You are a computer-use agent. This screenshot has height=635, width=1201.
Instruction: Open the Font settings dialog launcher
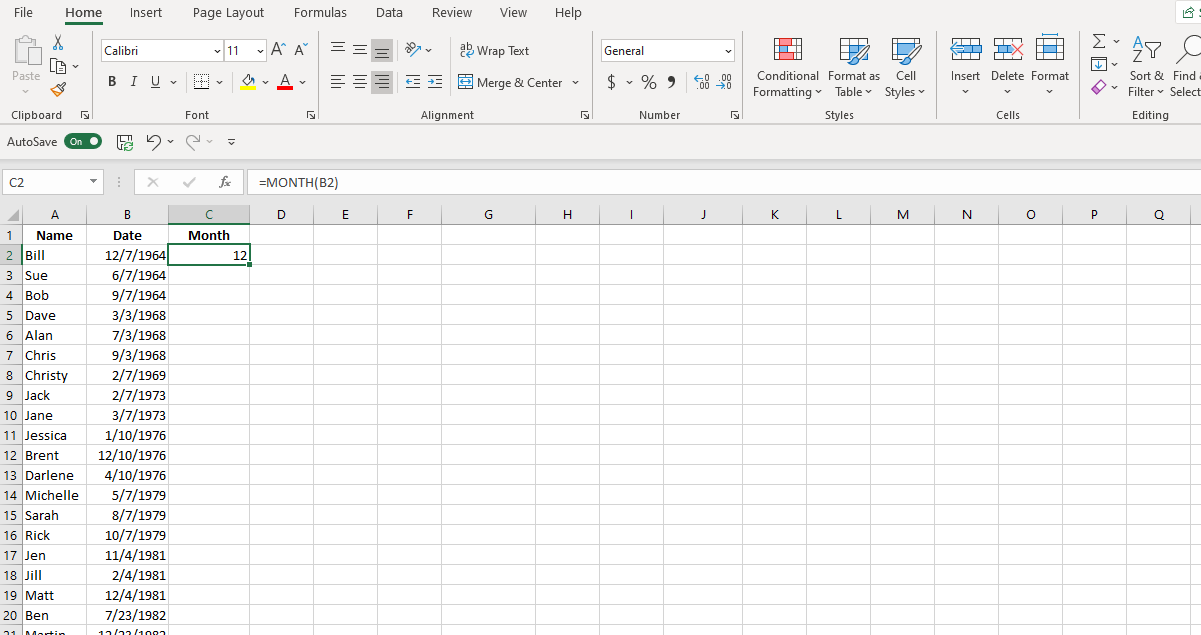(310, 114)
